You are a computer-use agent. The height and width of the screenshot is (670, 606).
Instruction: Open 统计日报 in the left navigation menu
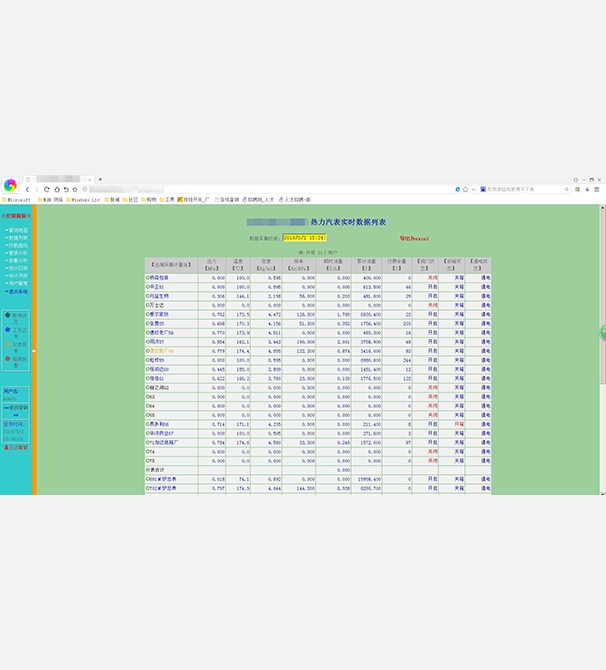tap(17, 268)
